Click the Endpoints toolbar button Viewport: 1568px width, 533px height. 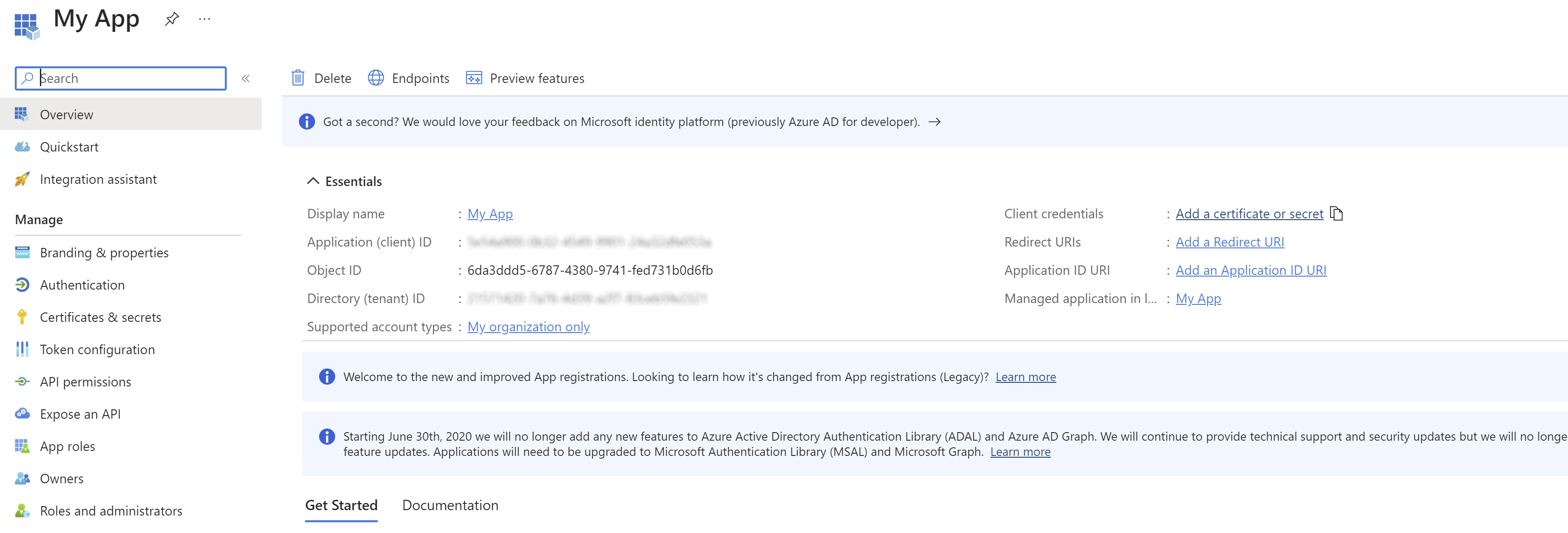pyautogui.click(x=408, y=78)
